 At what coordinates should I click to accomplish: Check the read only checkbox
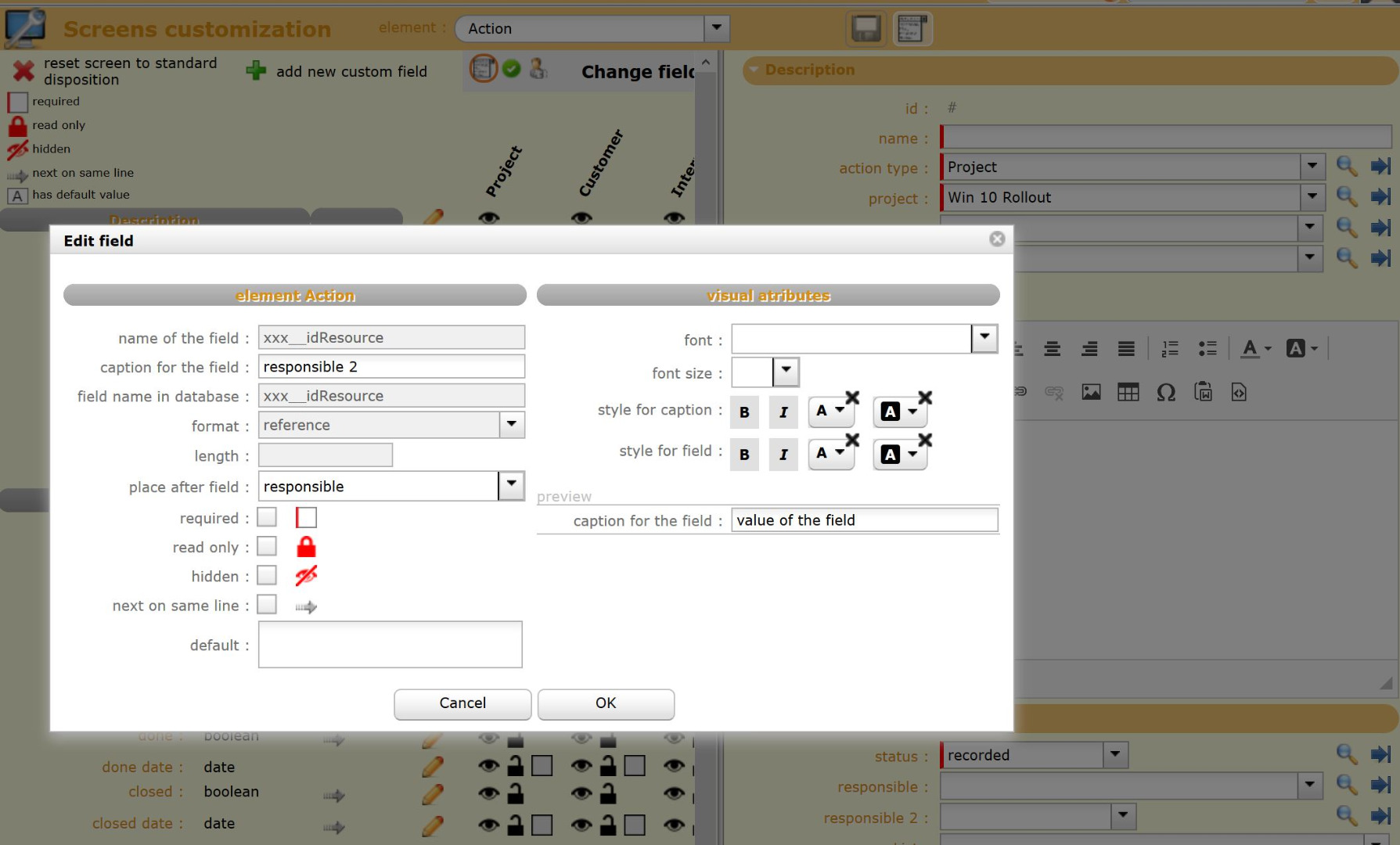tap(267, 546)
